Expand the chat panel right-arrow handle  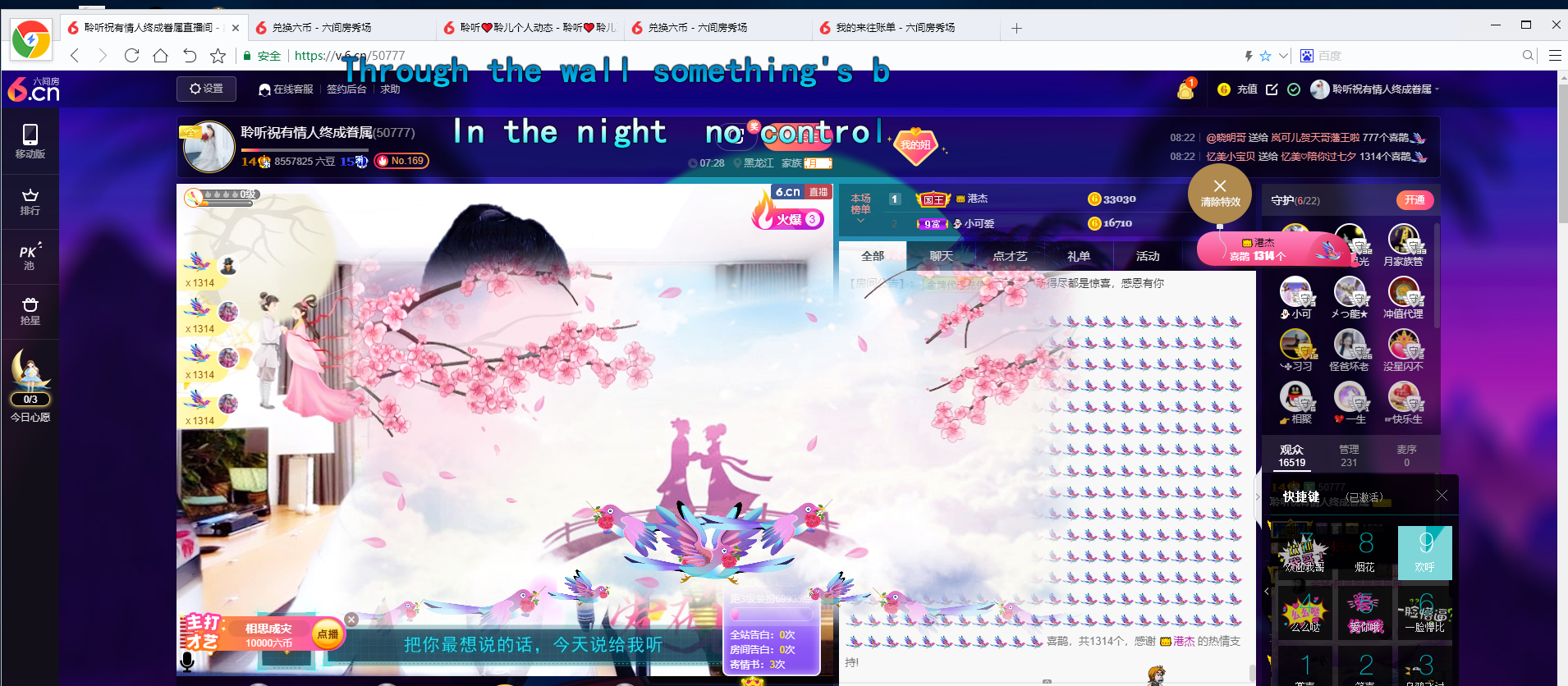(1258, 496)
